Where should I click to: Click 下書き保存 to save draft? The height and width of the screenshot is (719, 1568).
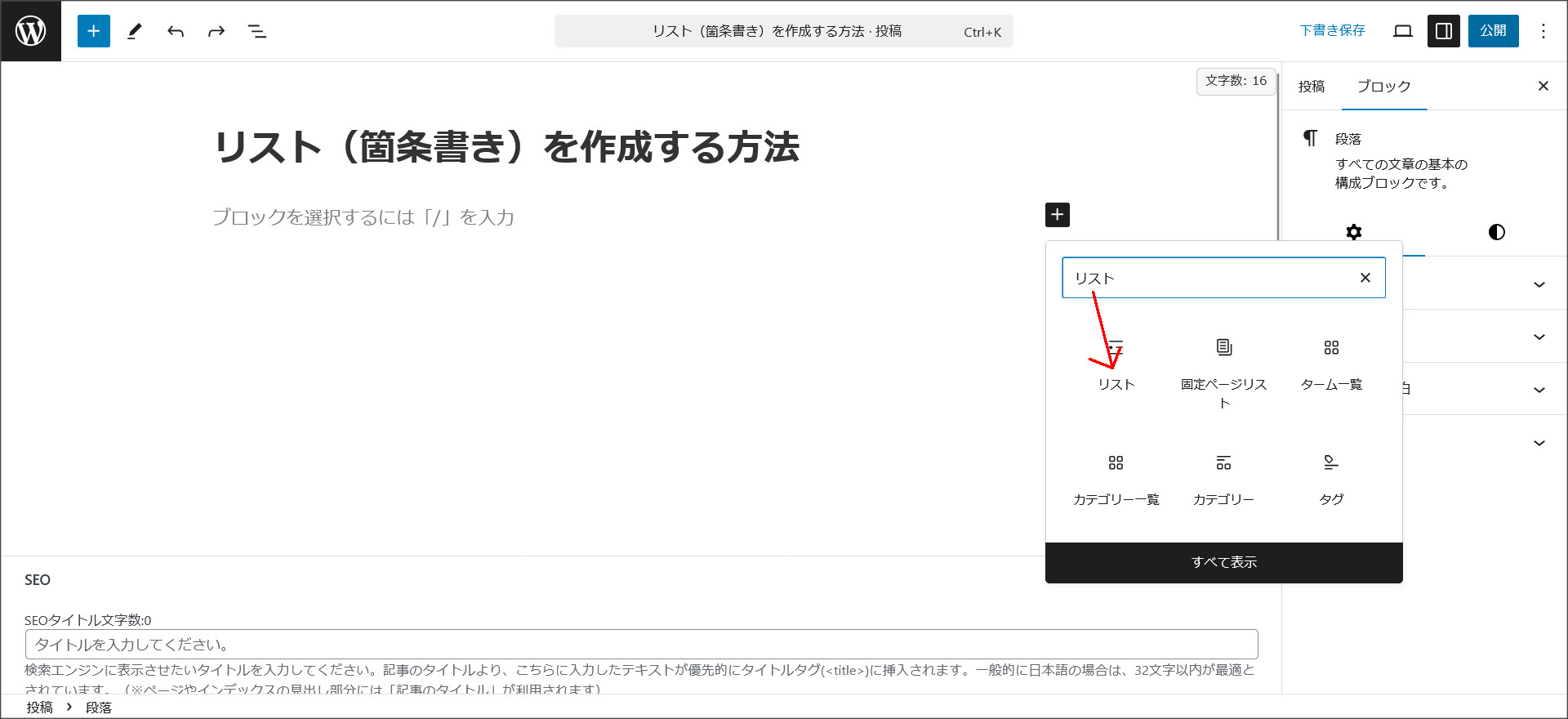coord(1332,31)
